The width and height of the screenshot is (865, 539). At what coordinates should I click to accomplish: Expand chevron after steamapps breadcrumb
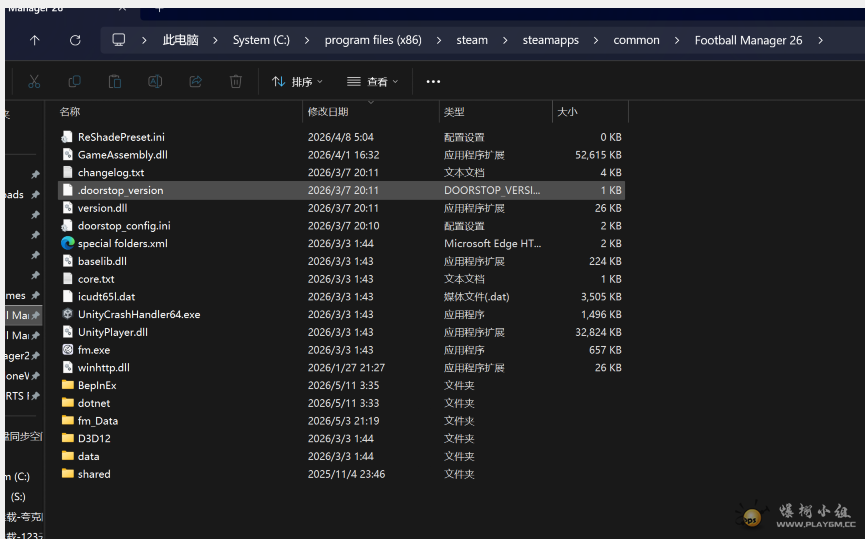point(596,40)
